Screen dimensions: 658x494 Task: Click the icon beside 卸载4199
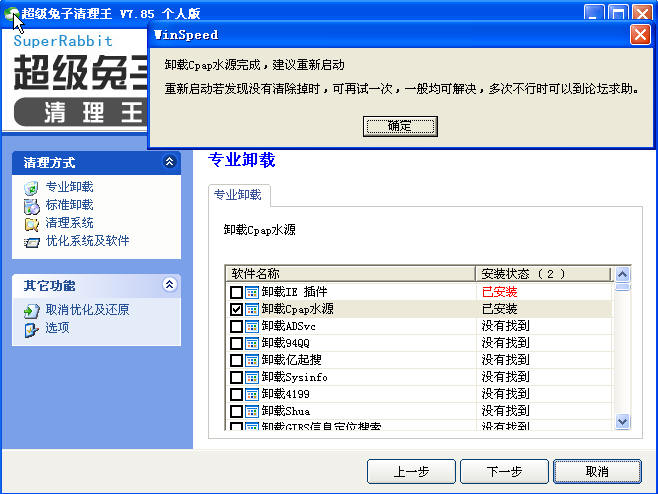(252, 394)
